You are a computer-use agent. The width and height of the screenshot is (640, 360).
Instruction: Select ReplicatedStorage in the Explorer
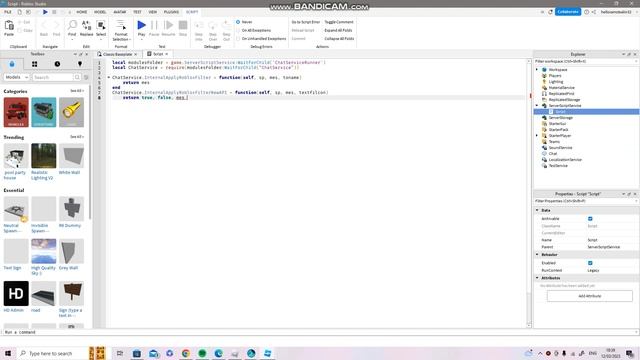click(x=564, y=100)
